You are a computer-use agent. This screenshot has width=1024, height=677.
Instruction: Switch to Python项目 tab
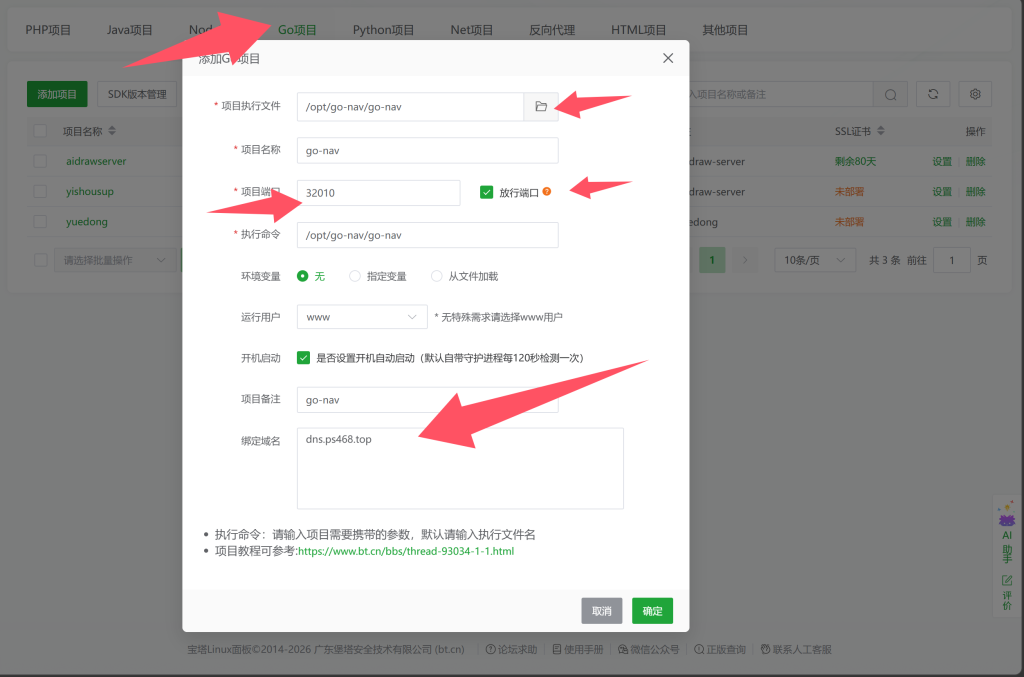coord(383,30)
